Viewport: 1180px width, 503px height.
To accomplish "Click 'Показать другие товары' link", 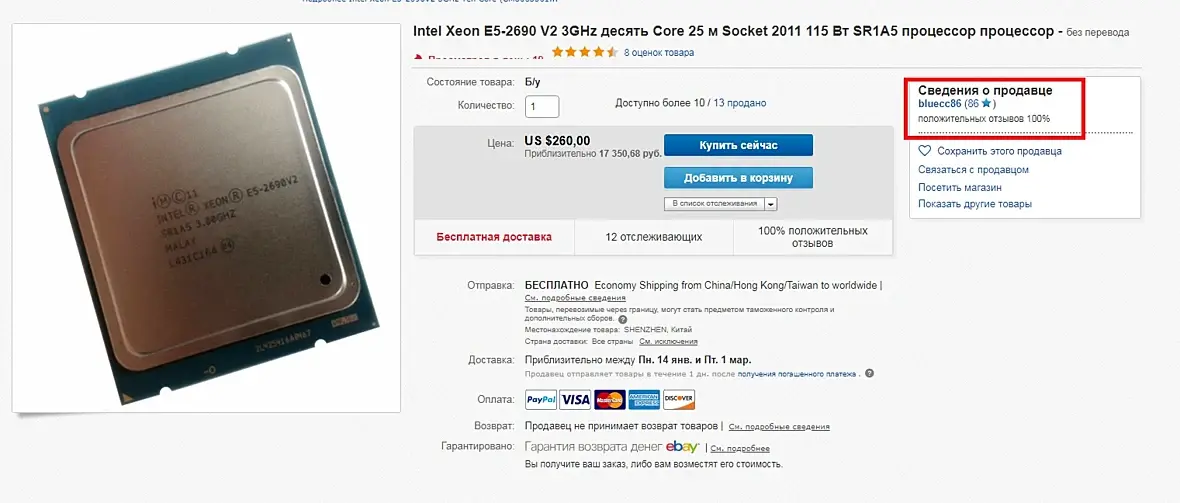I will tap(975, 204).
